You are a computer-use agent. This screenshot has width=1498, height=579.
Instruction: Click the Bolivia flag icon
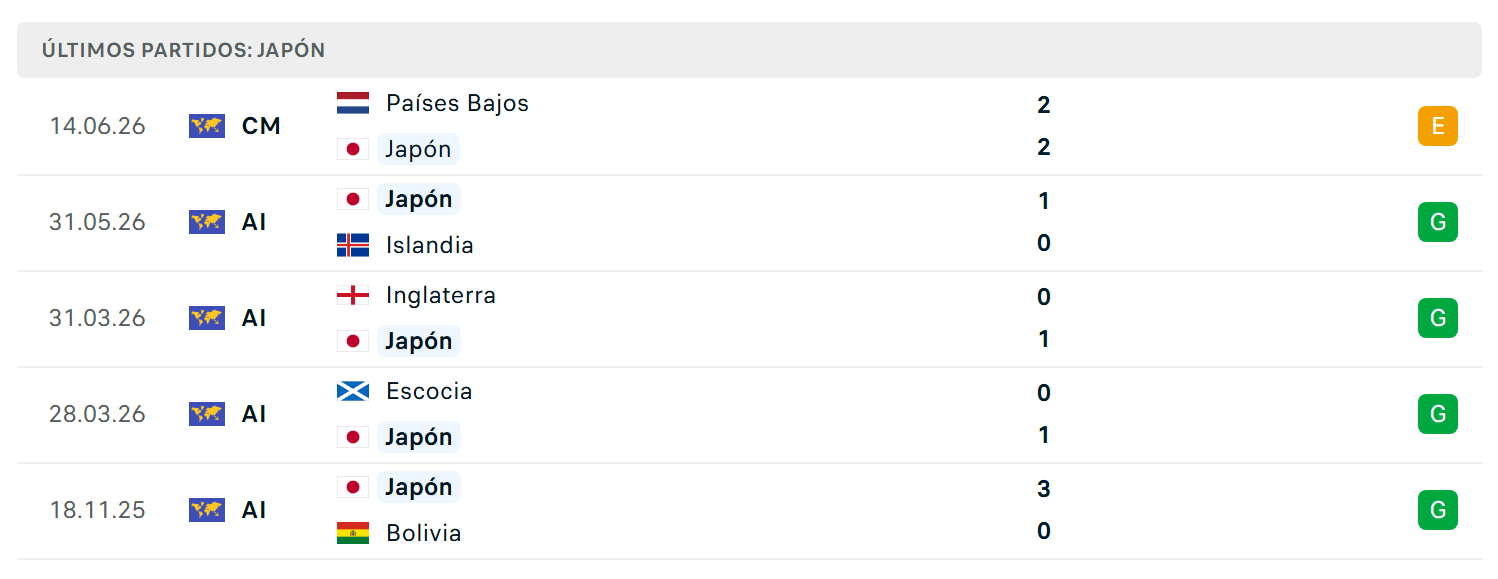click(353, 533)
